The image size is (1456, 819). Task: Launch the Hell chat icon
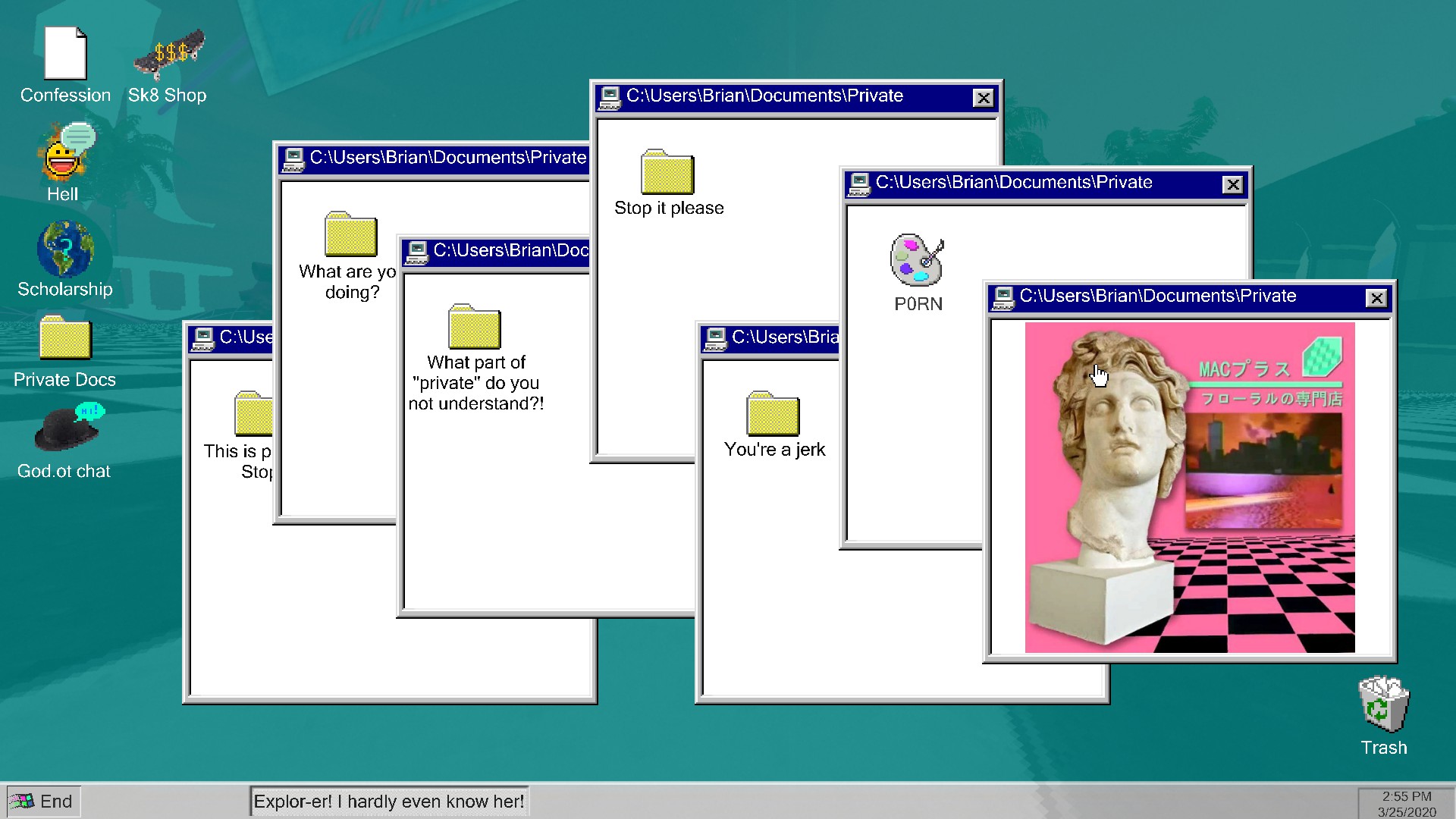click(x=65, y=152)
